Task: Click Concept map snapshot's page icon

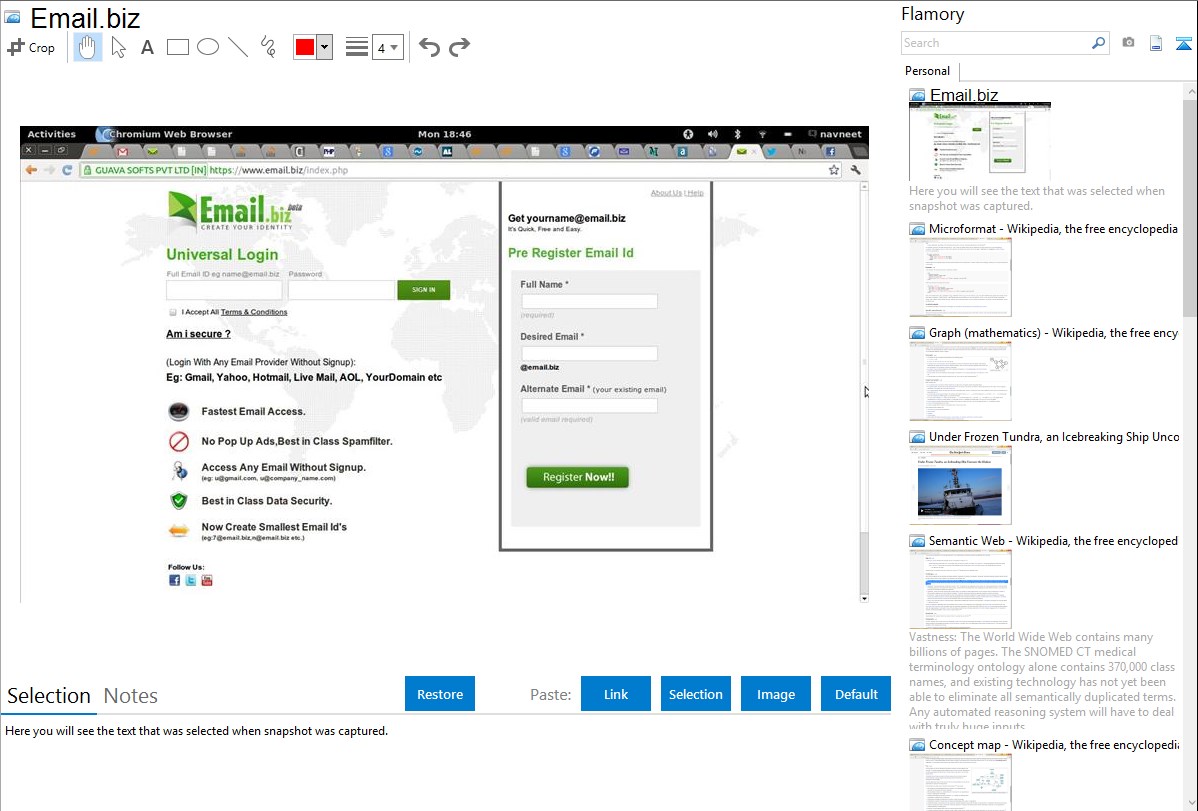Action: pyautogui.click(x=918, y=744)
